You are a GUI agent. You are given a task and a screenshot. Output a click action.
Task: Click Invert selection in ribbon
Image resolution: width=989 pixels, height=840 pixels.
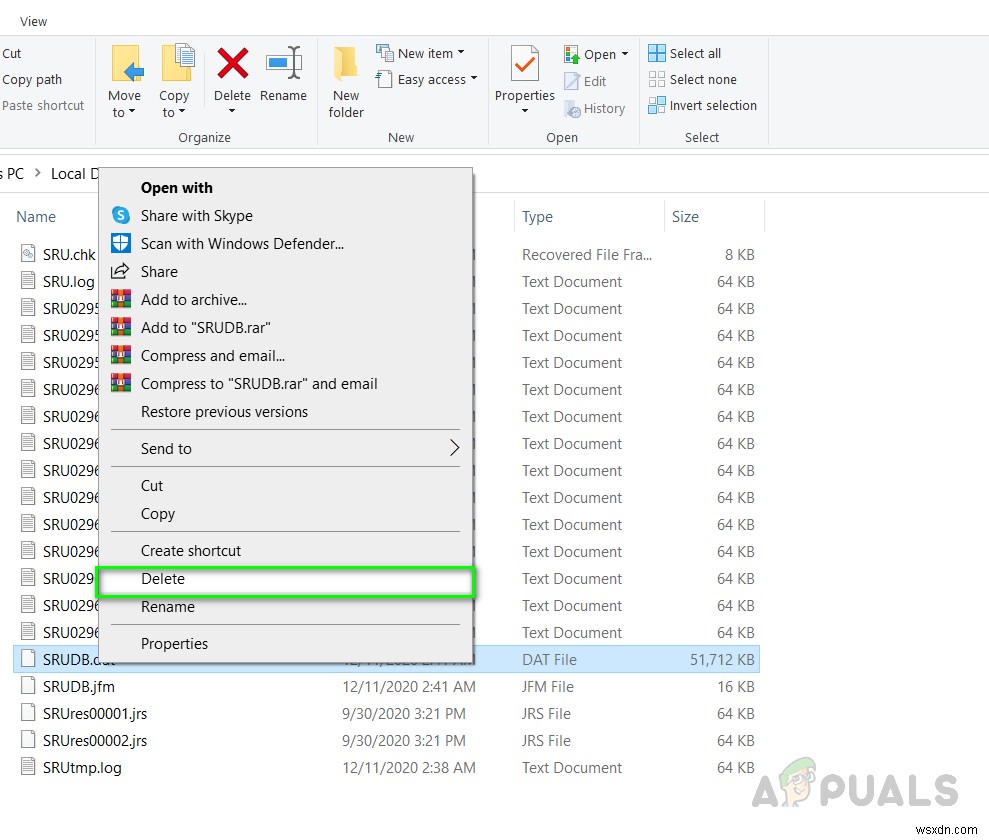click(x=702, y=105)
